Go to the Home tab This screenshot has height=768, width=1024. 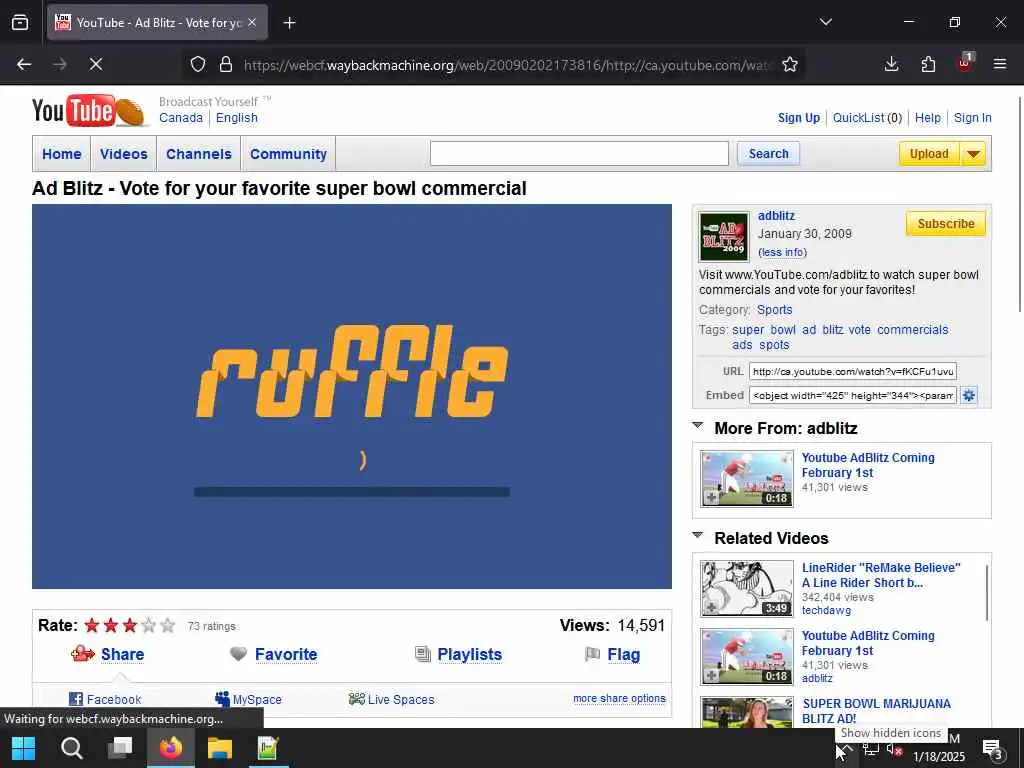62,154
